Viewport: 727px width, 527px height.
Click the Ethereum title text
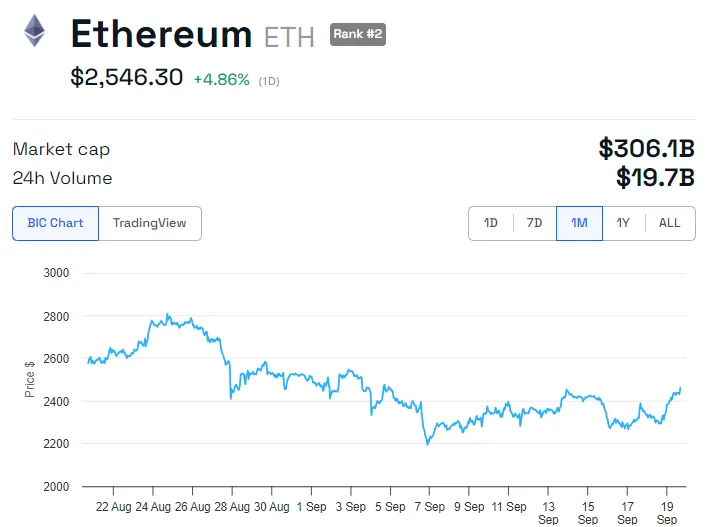(161, 34)
